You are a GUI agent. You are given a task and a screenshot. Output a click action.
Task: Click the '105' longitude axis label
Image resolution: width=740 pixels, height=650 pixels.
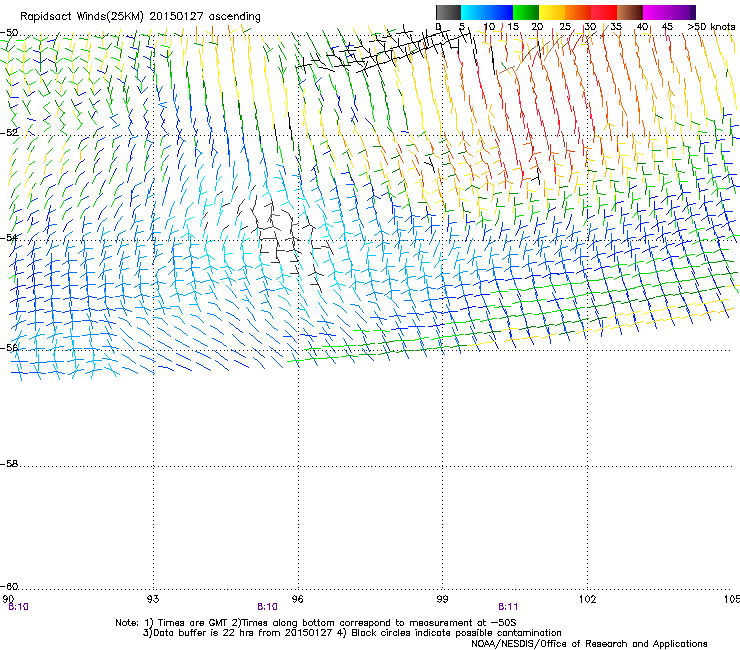[x=732, y=599]
